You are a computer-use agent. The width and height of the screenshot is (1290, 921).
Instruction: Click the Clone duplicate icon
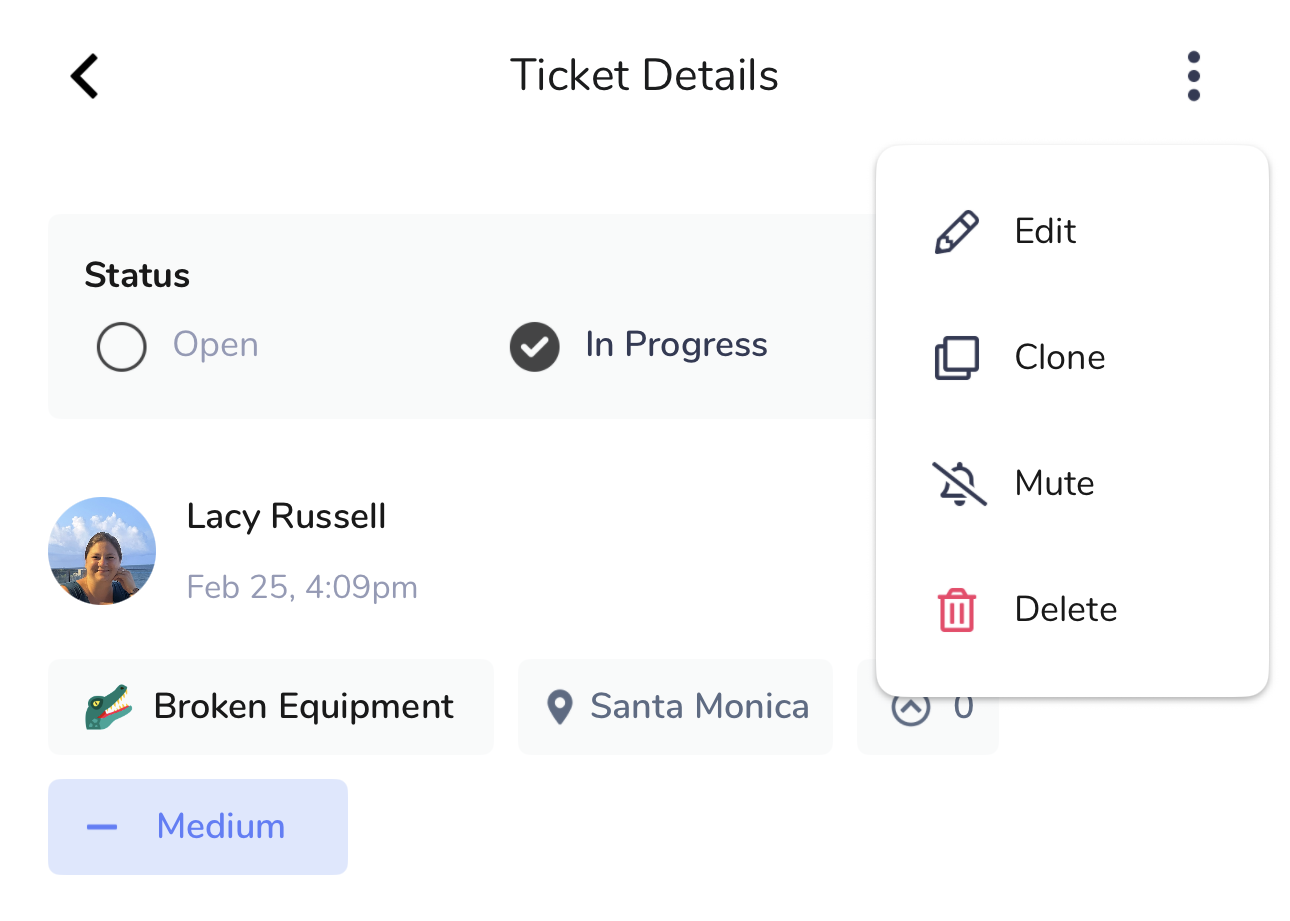956,358
